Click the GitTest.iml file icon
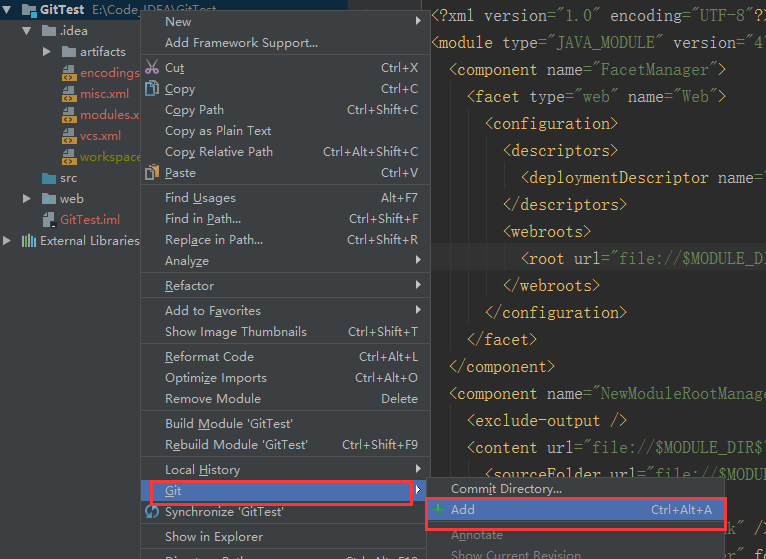The width and height of the screenshot is (766, 559). (x=48, y=220)
